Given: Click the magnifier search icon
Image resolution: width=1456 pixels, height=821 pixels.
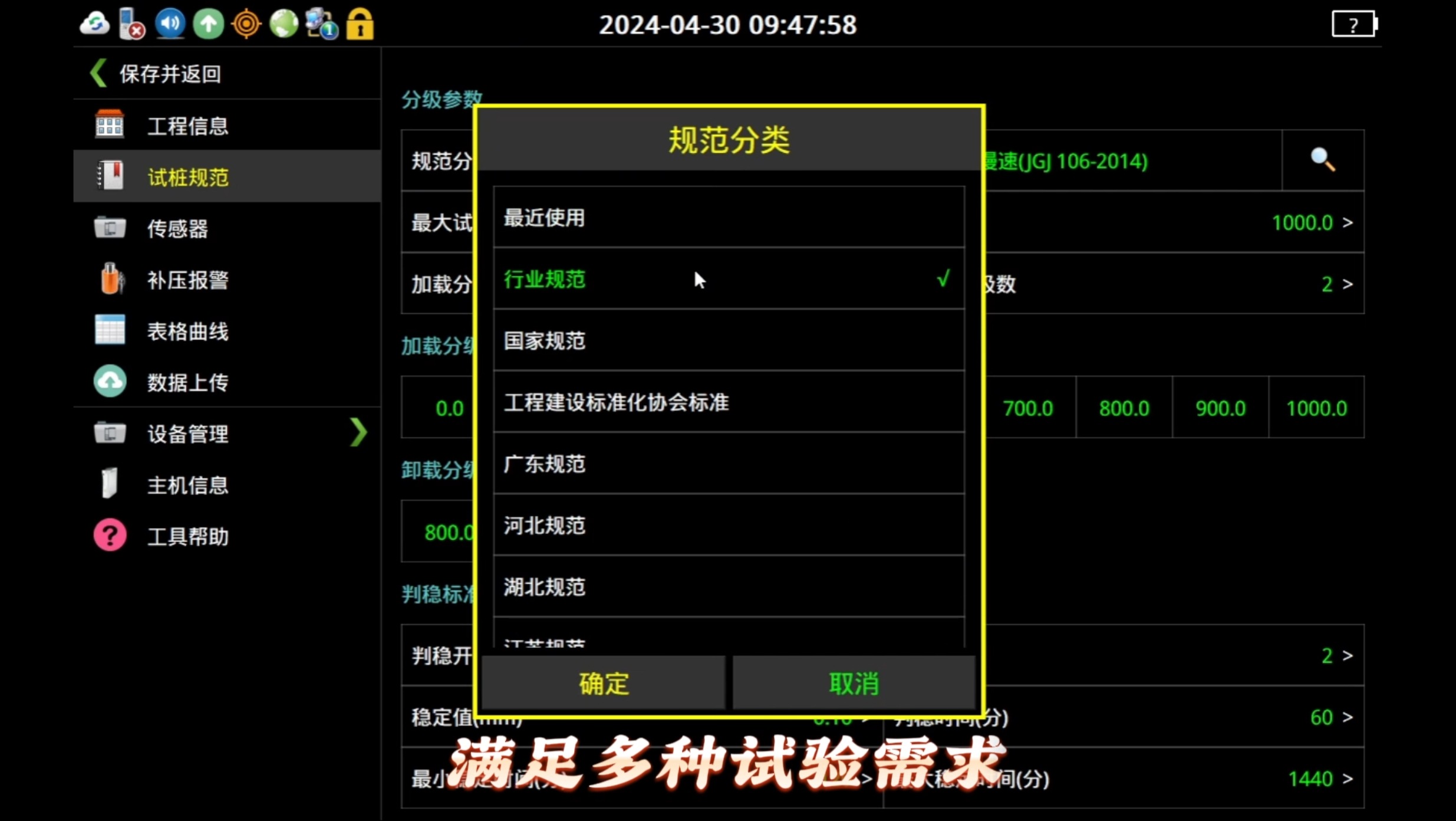Looking at the screenshot, I should click(x=1322, y=160).
